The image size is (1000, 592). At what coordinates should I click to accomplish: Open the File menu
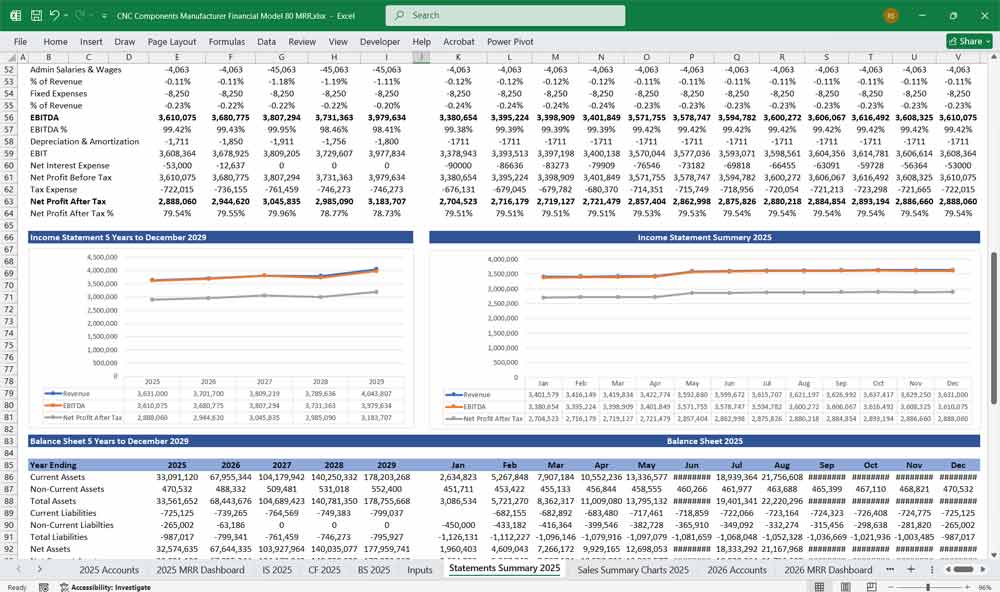(x=20, y=41)
